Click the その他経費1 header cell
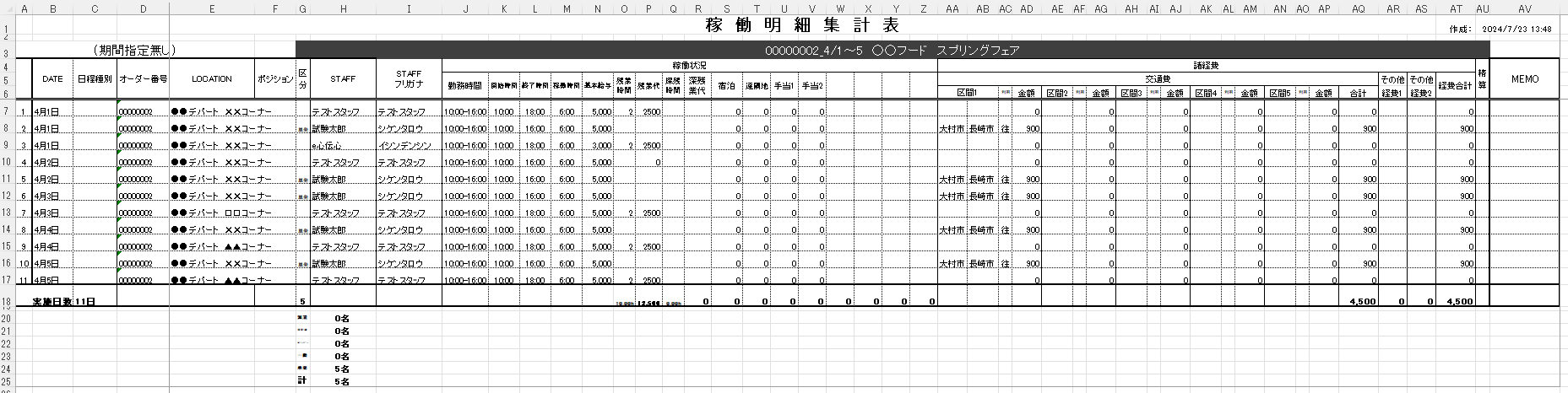 [1392, 85]
